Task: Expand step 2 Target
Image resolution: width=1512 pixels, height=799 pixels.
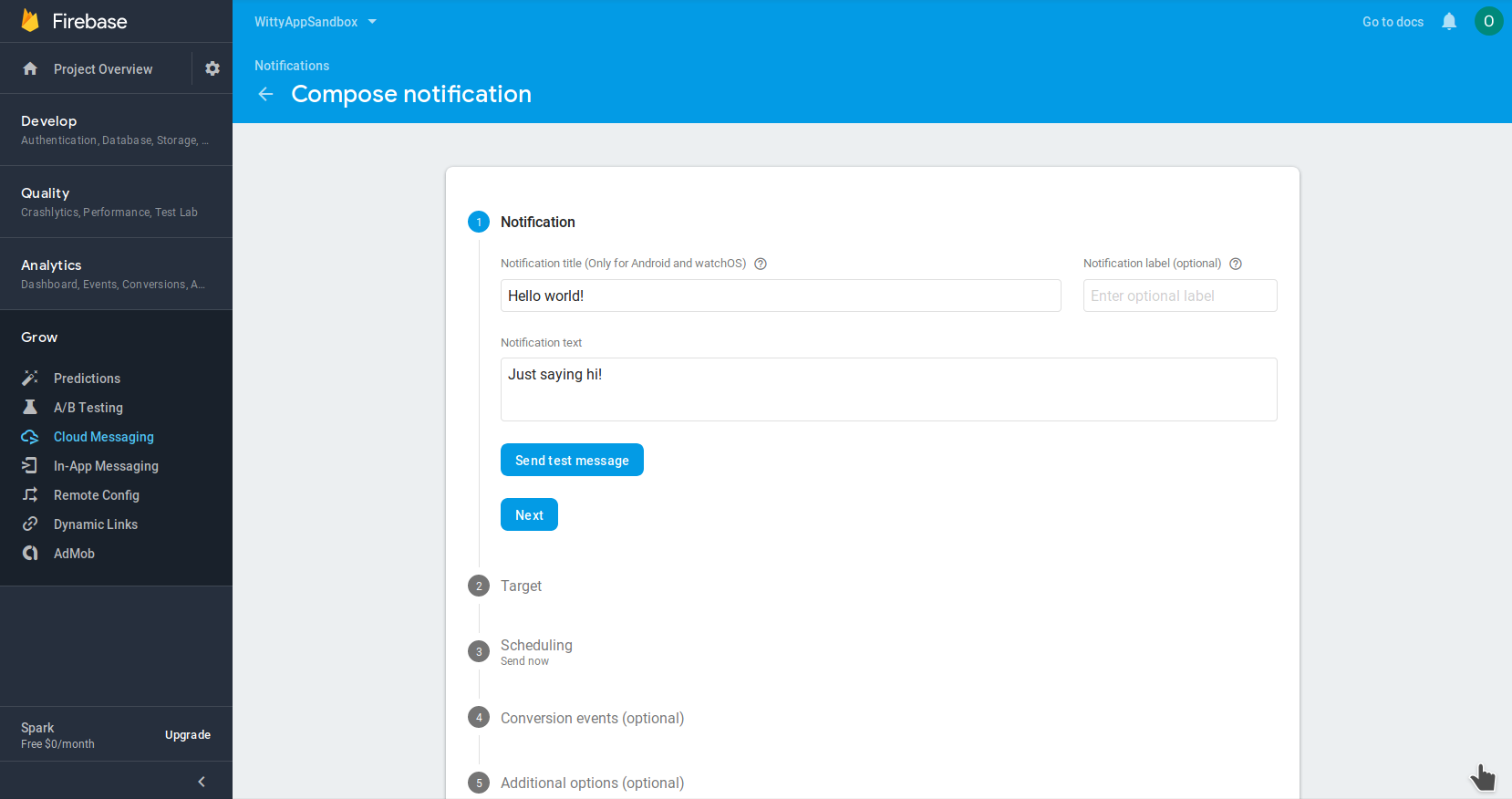Action: 521,586
